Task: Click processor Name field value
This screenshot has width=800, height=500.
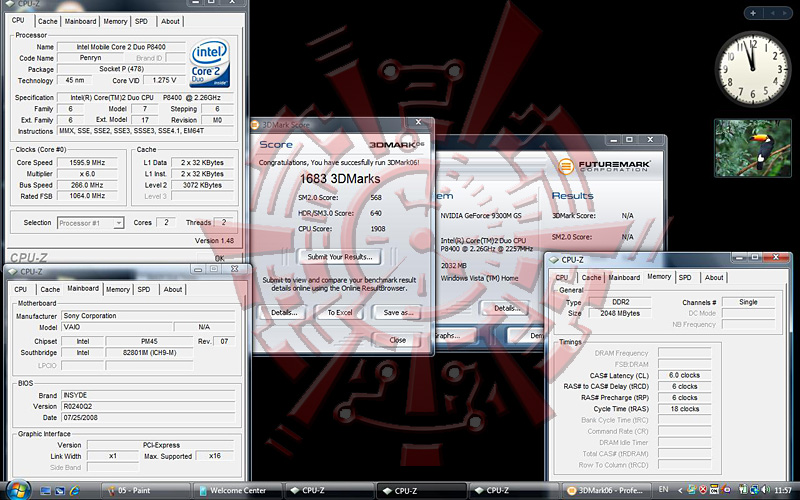Action: click(x=121, y=47)
